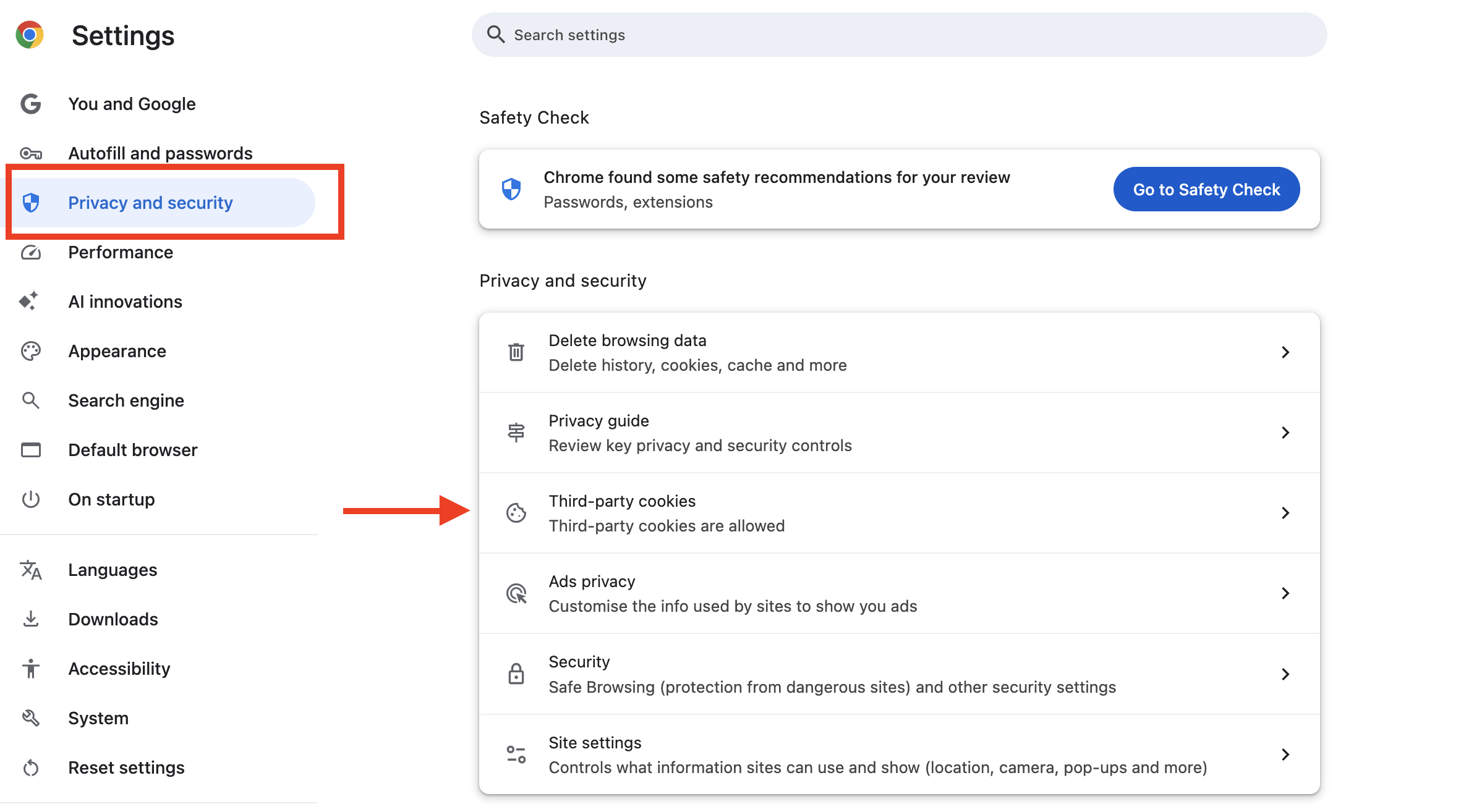Screen dimensions: 1474x812
Task: Click 'Third-party cookies are allowed' text
Action: coord(667,526)
